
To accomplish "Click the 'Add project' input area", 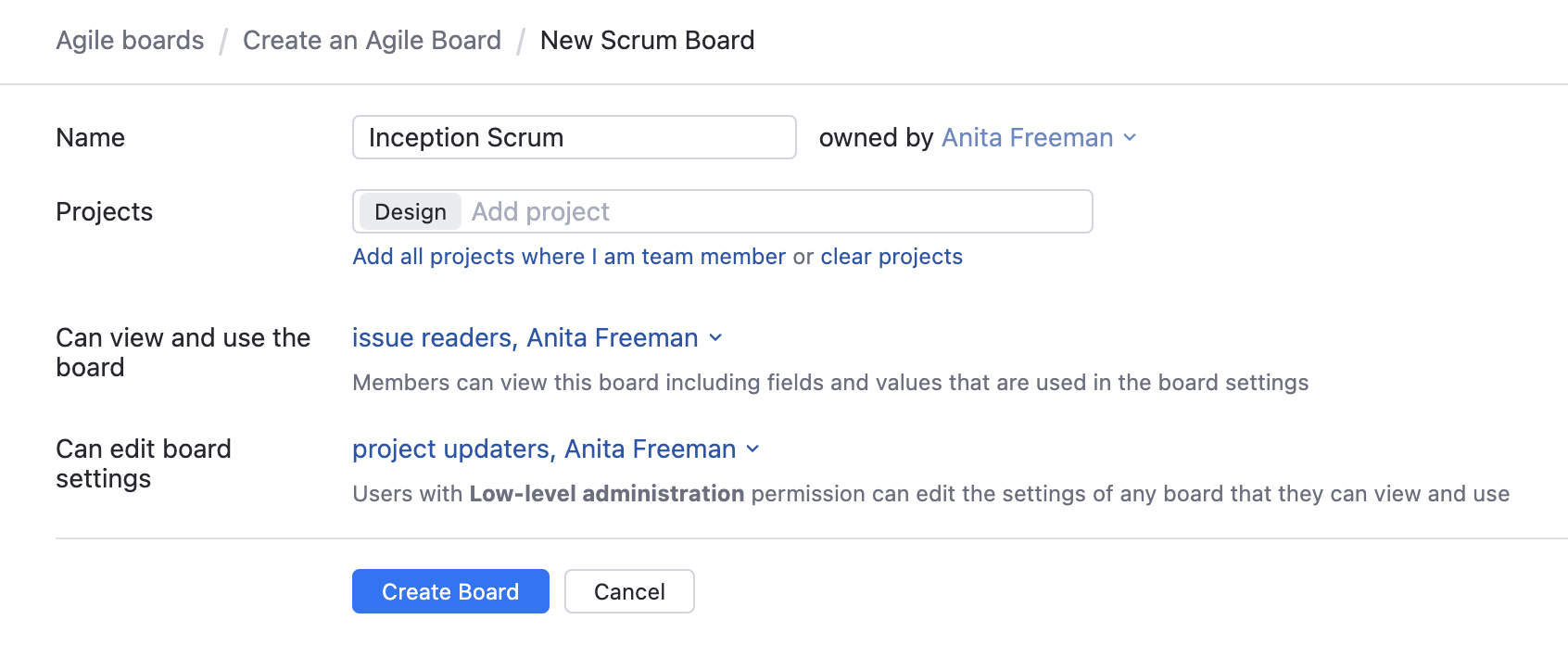I will tap(540, 211).
